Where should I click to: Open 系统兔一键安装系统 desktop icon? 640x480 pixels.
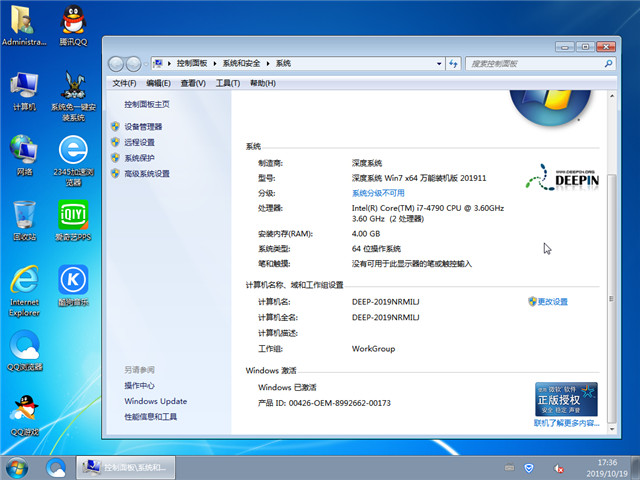73,96
